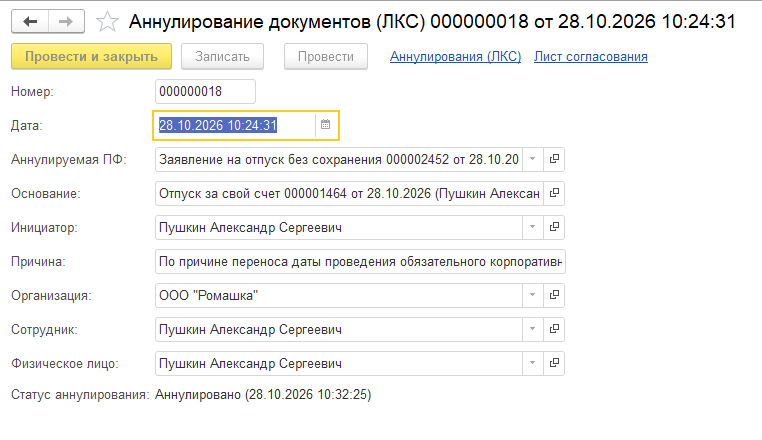Expand the Инициатор dropdown list
Screen dimensions: 762x440
[533, 227]
